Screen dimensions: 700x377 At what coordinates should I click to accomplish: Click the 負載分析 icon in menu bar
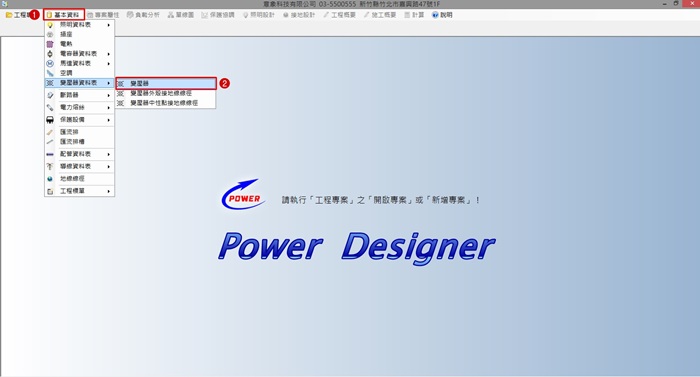(130, 15)
